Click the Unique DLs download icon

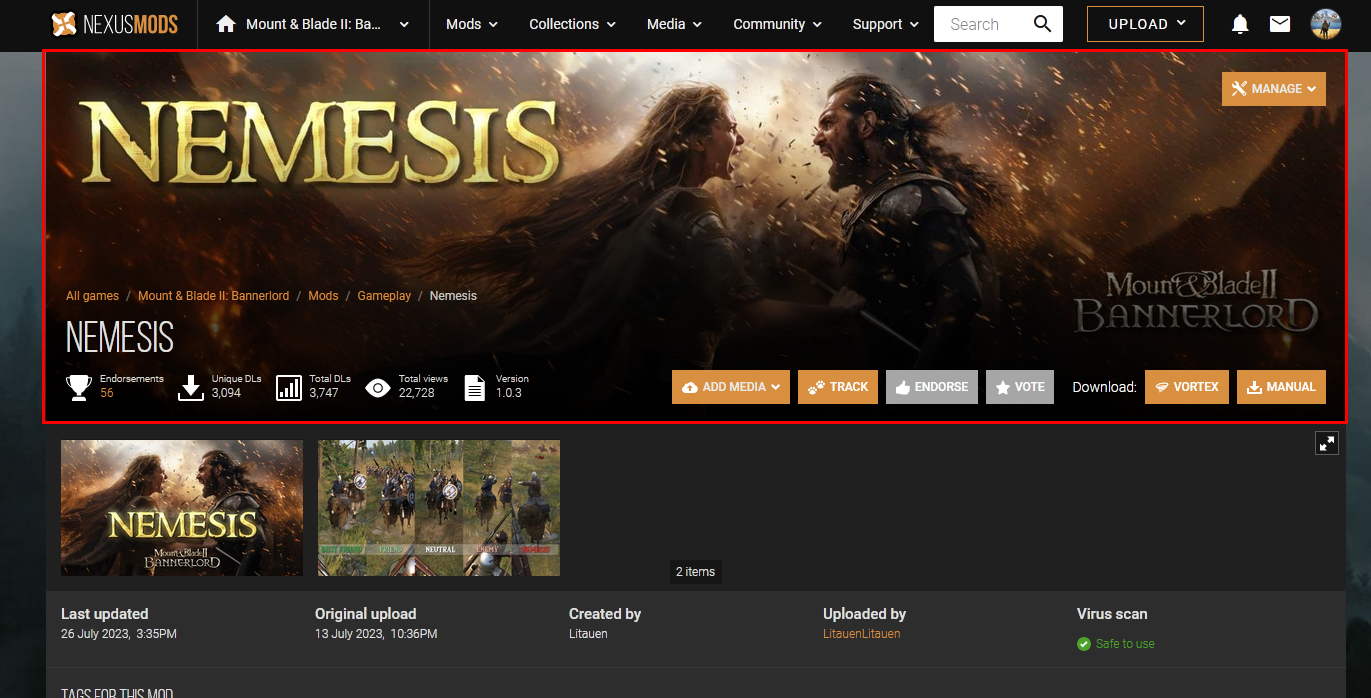[x=191, y=387]
